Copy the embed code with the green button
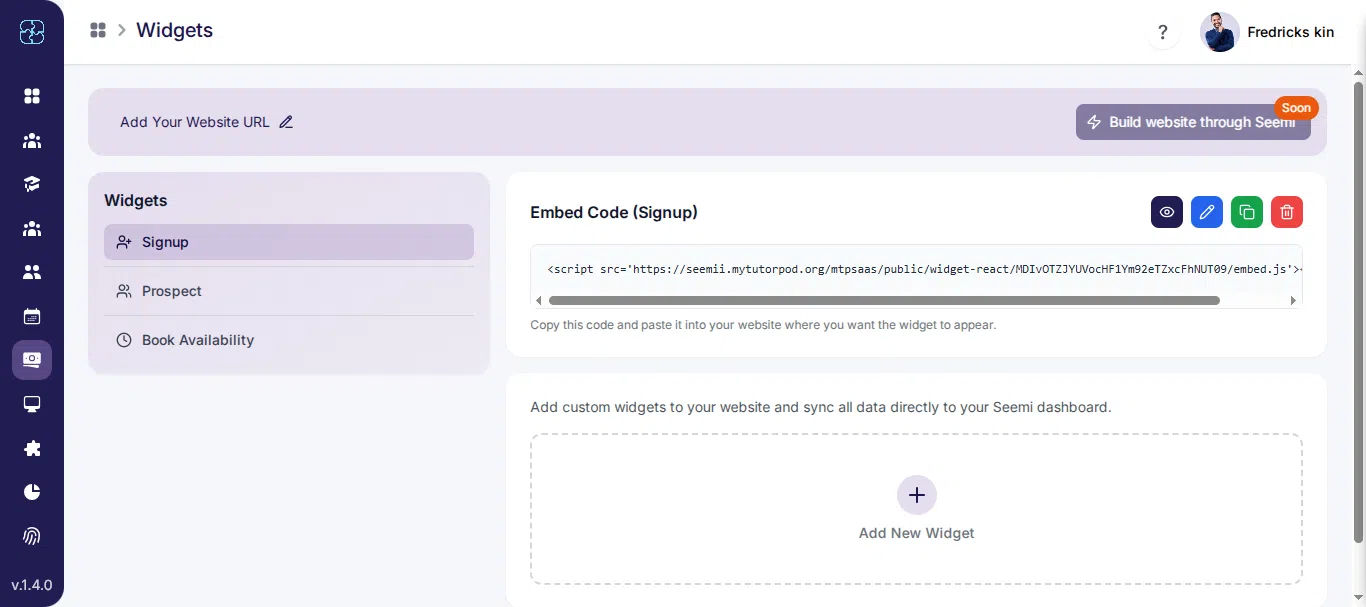 (x=1247, y=212)
